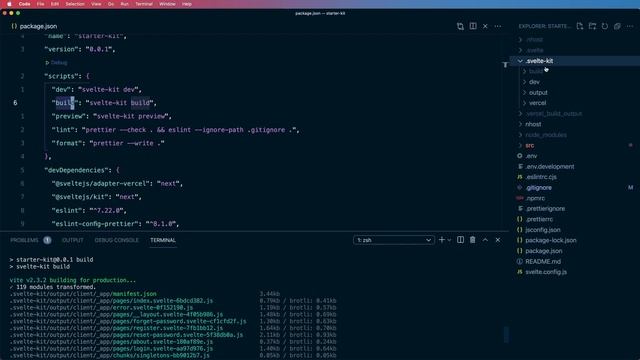
Task: Open the Selection menu
Action: pyautogui.click(x=75, y=4)
